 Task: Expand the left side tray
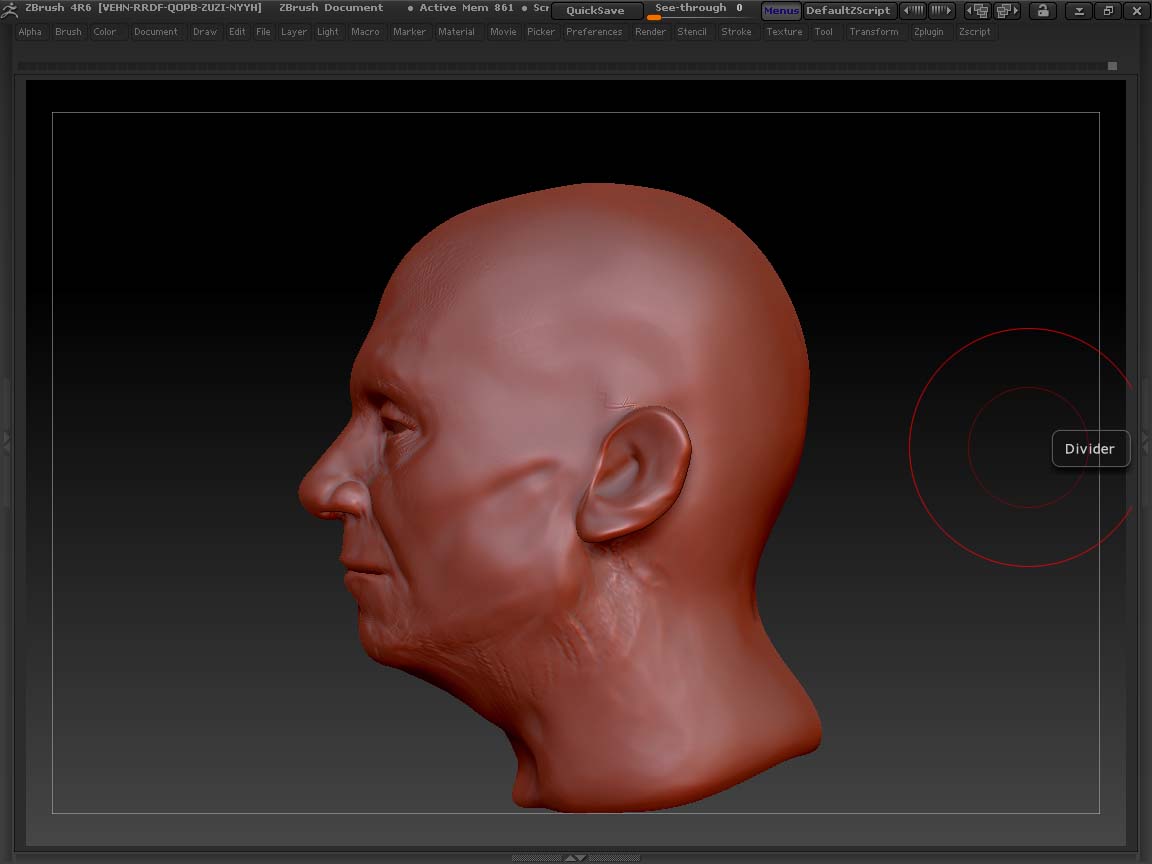coord(6,440)
